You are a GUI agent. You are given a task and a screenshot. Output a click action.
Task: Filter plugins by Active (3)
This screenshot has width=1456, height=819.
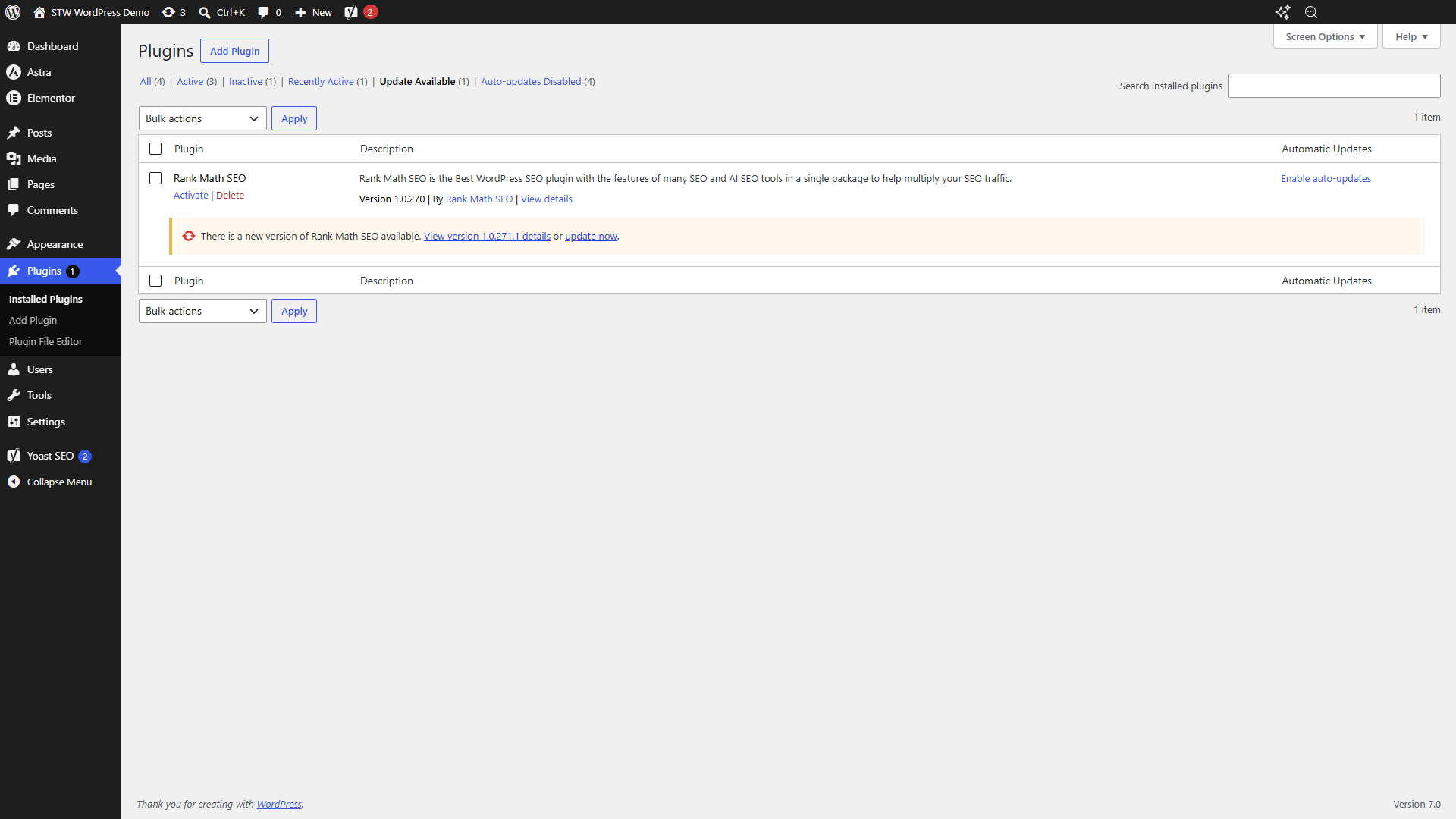pos(197,81)
